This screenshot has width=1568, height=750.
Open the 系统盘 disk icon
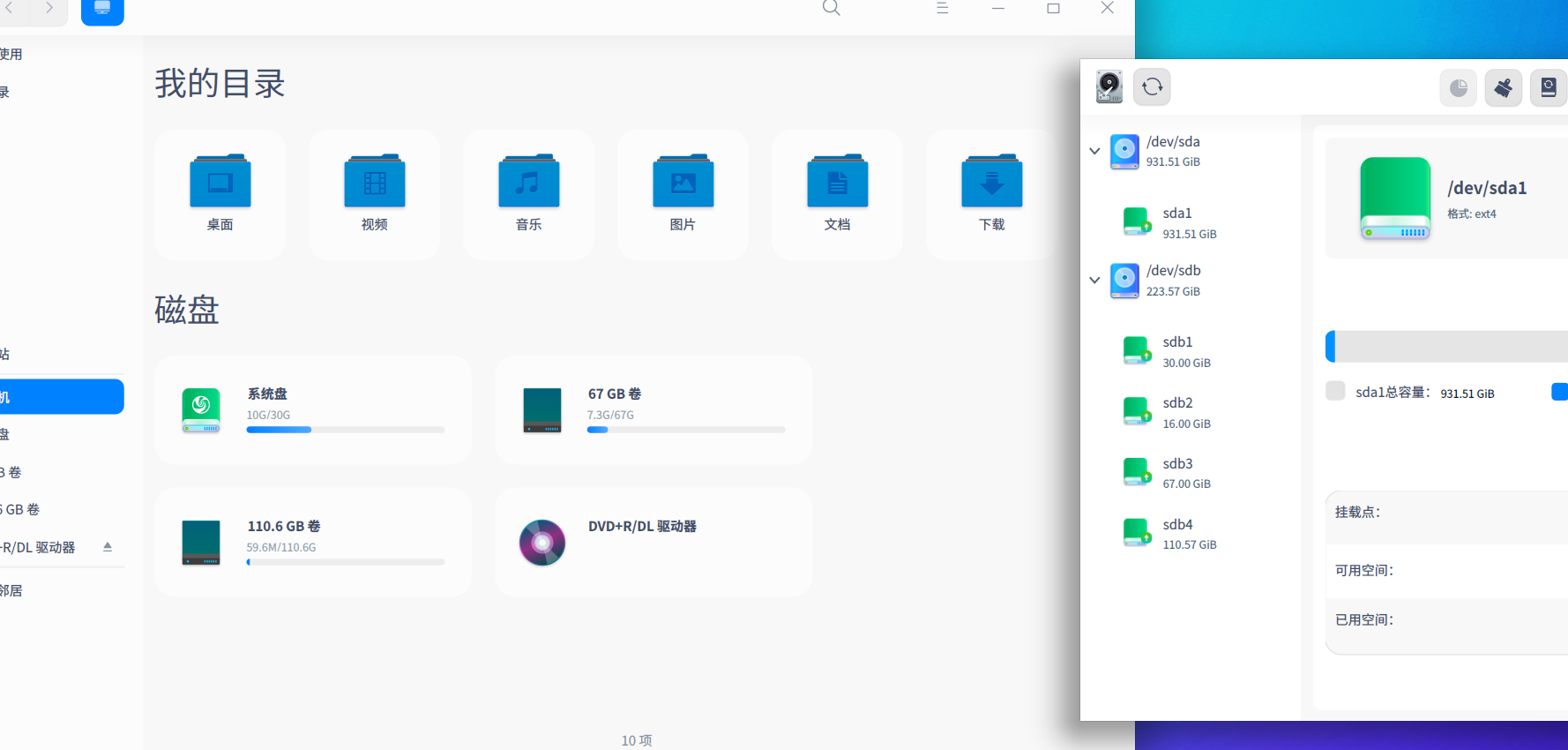click(x=201, y=410)
